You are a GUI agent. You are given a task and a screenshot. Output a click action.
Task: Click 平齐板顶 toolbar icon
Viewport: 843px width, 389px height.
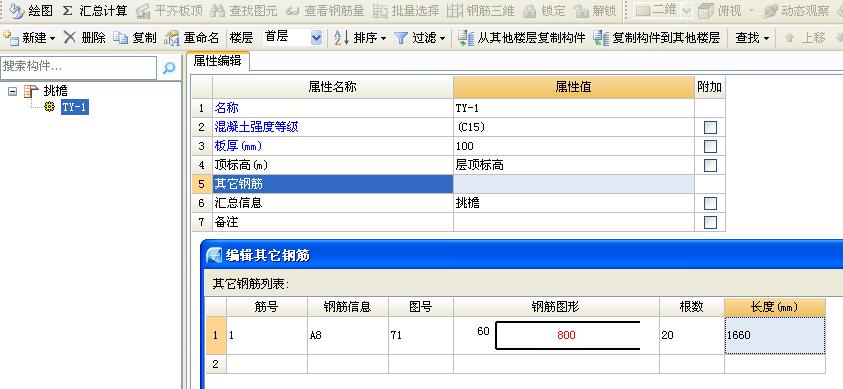[x=144, y=11]
